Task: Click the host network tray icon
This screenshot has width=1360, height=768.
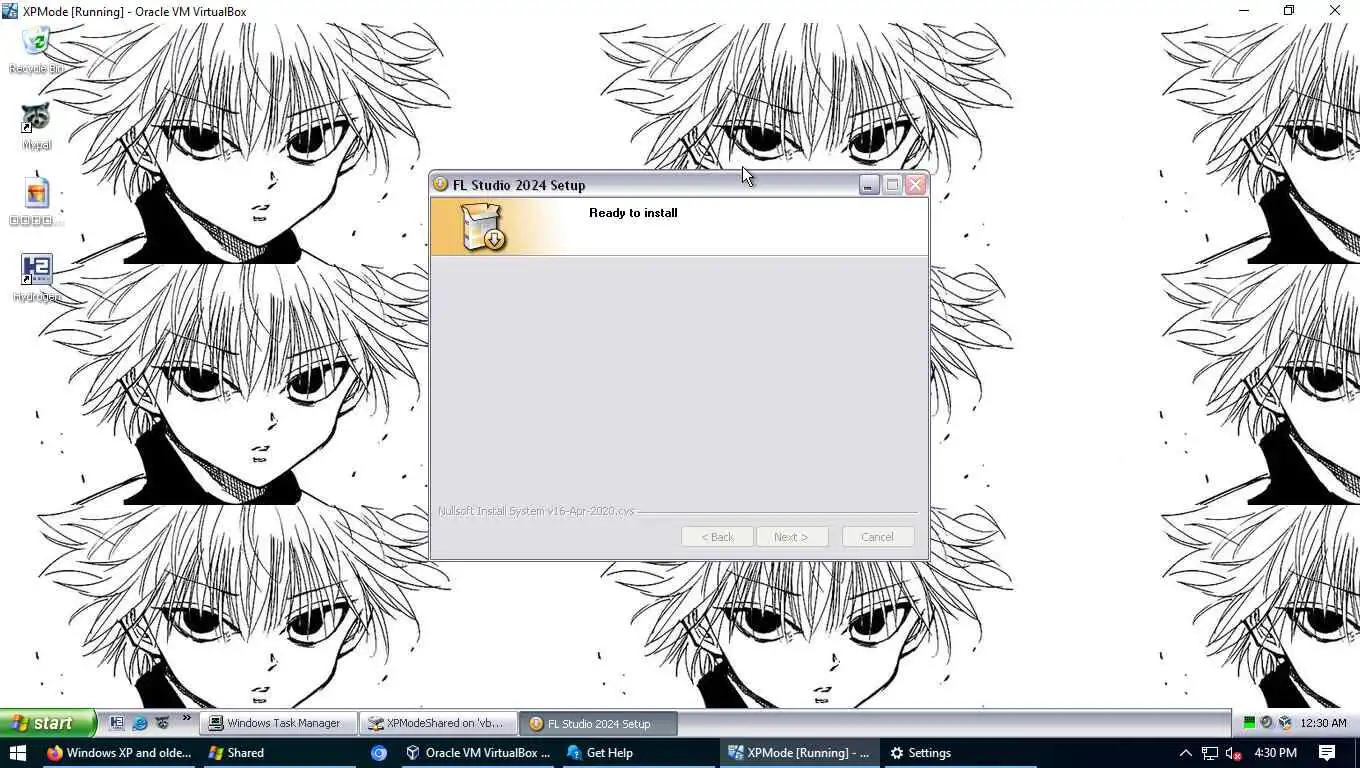Action: (x=1210, y=753)
